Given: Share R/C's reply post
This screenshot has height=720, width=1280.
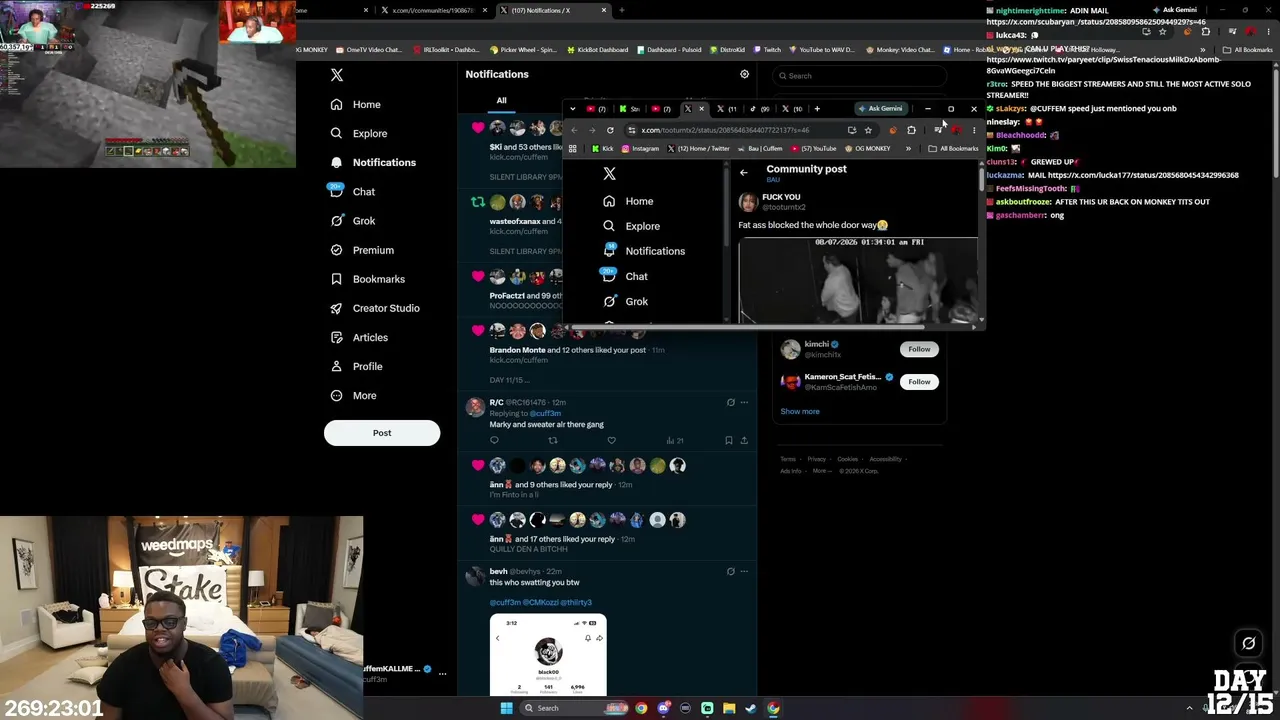Looking at the screenshot, I should pos(744,440).
